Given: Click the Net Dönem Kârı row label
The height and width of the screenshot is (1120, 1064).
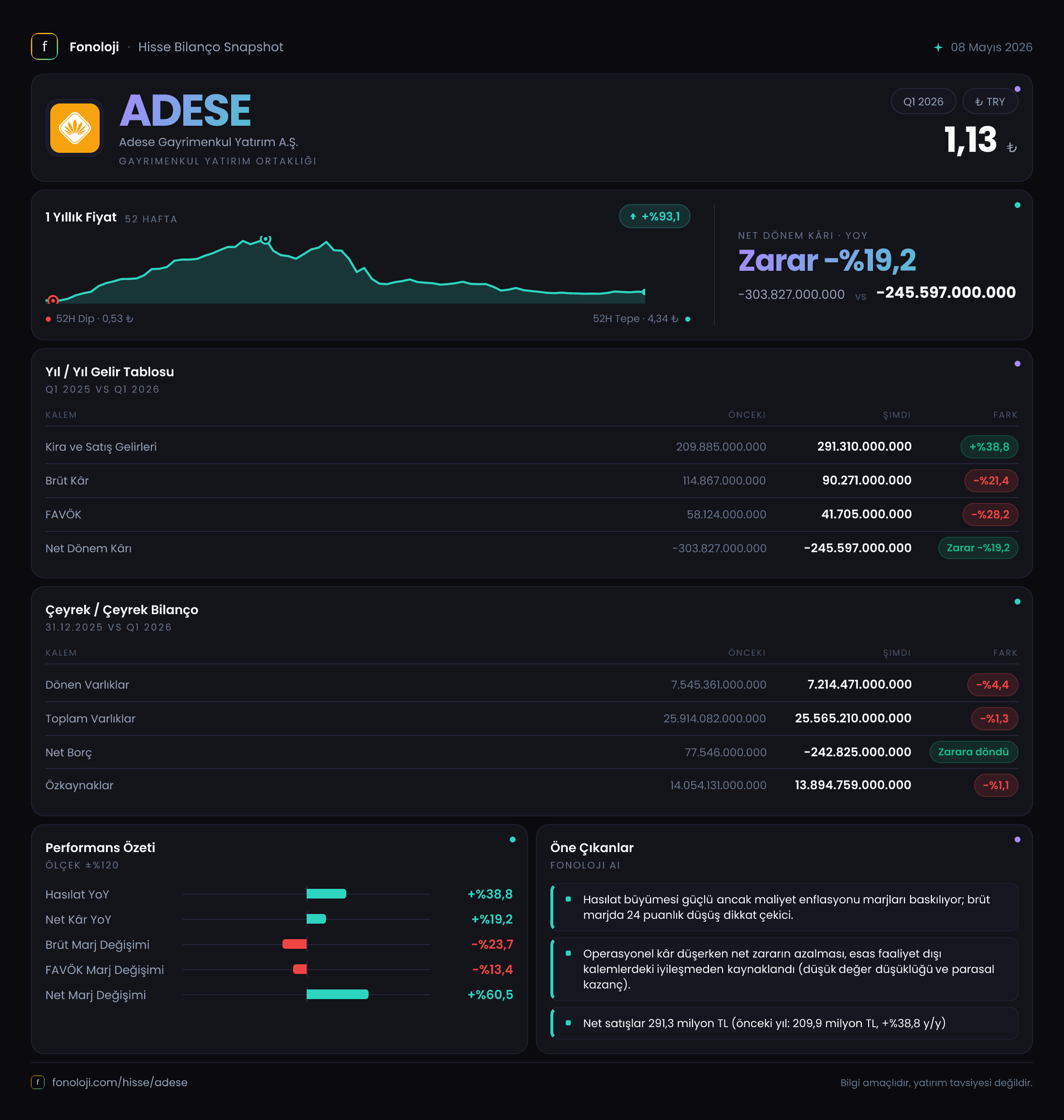Looking at the screenshot, I should pos(89,548).
